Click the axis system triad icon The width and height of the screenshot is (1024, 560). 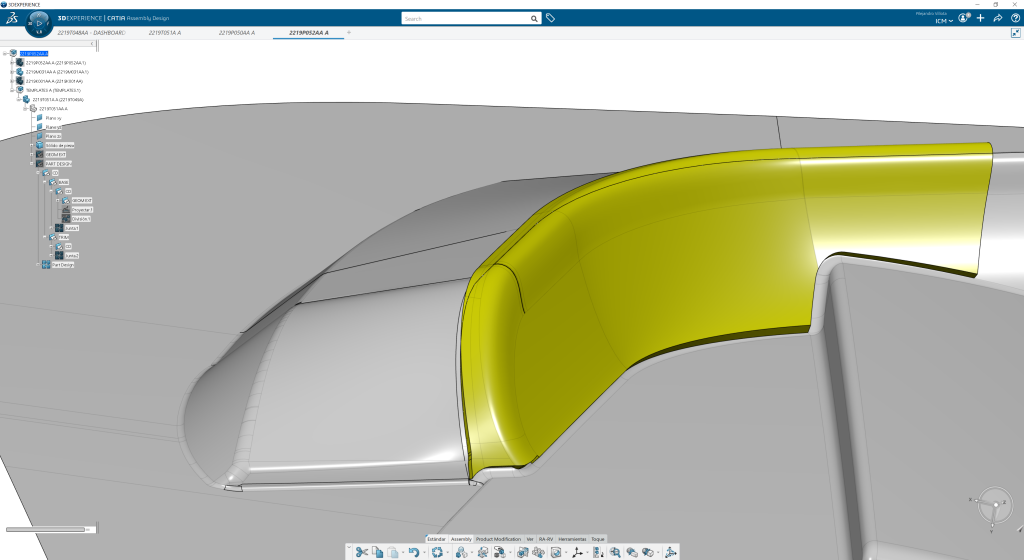(577, 552)
